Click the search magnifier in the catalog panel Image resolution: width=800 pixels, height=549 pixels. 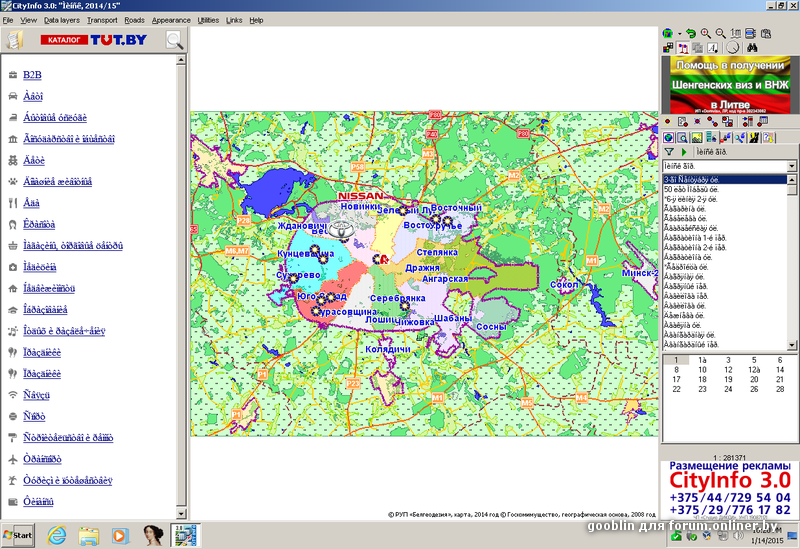(174, 41)
